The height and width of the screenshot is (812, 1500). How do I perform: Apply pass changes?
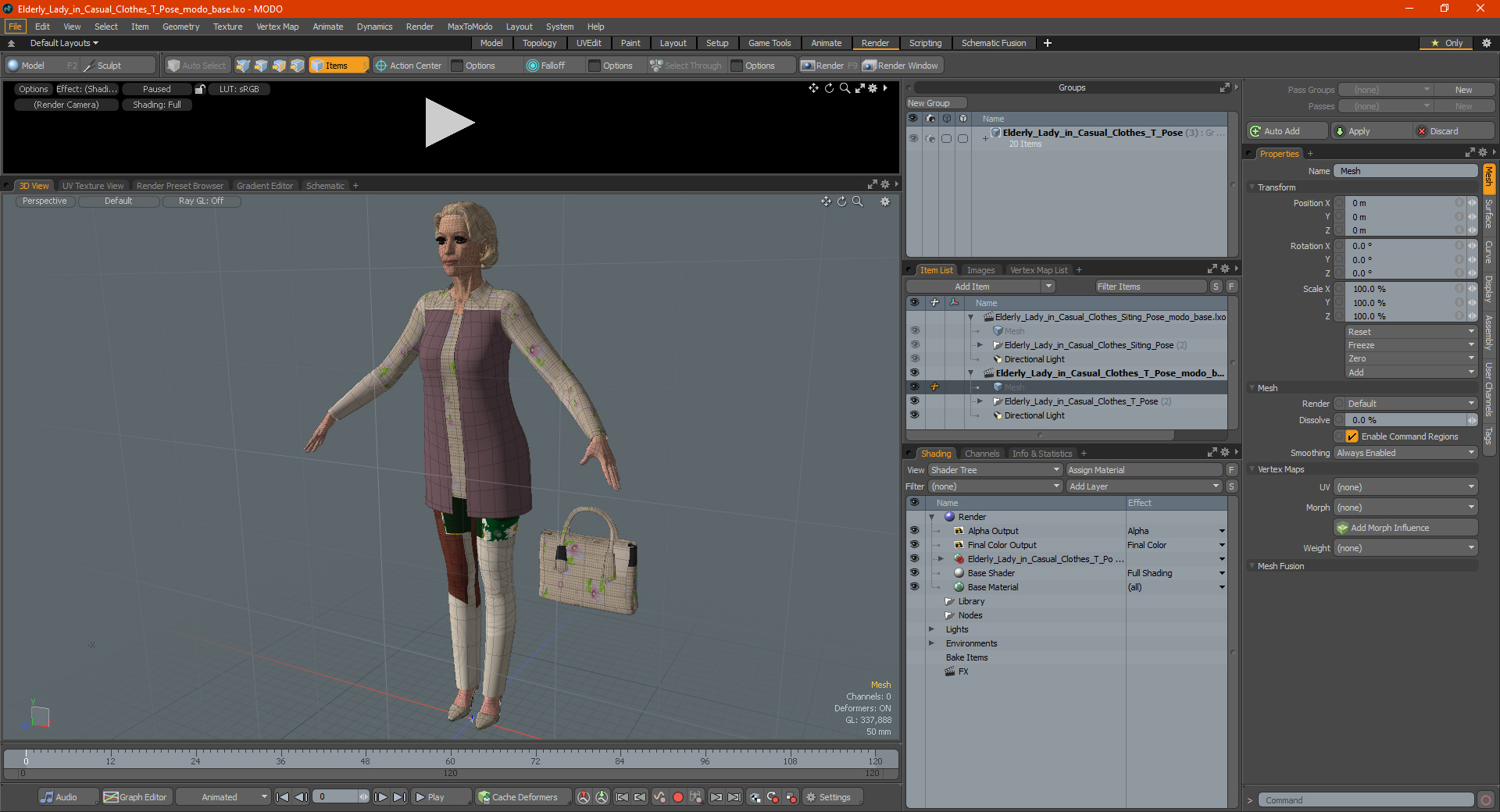pos(1371,131)
